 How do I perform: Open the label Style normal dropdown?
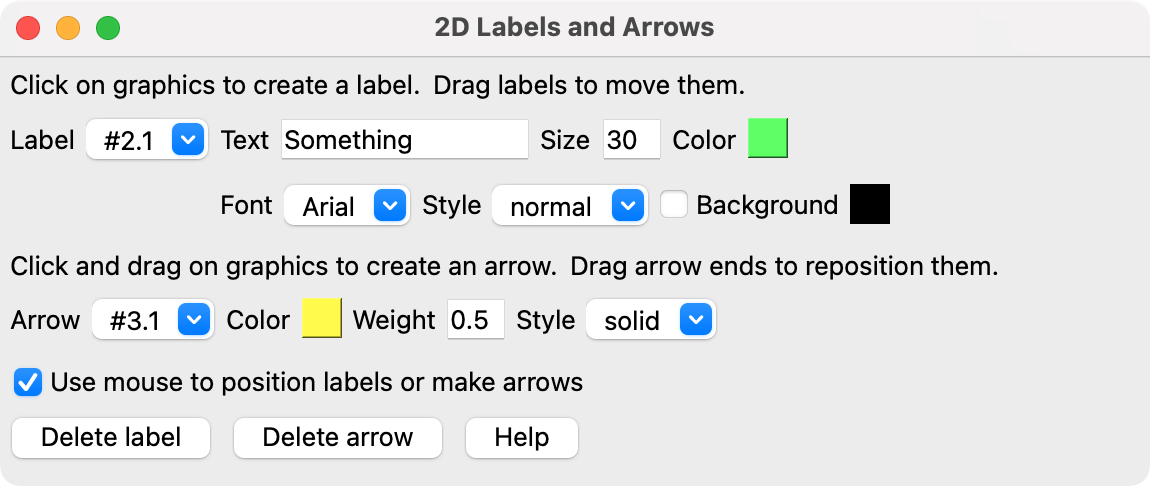tap(570, 206)
